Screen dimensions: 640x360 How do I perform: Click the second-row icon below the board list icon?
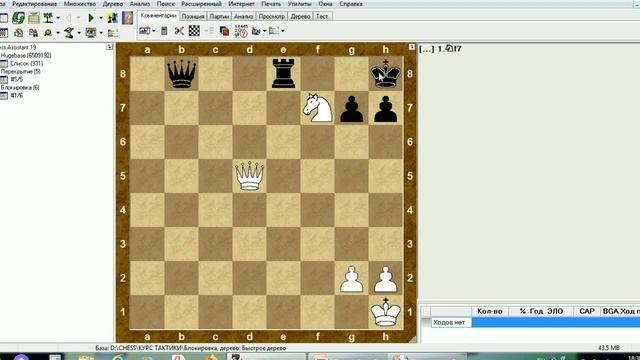(x=33, y=33)
